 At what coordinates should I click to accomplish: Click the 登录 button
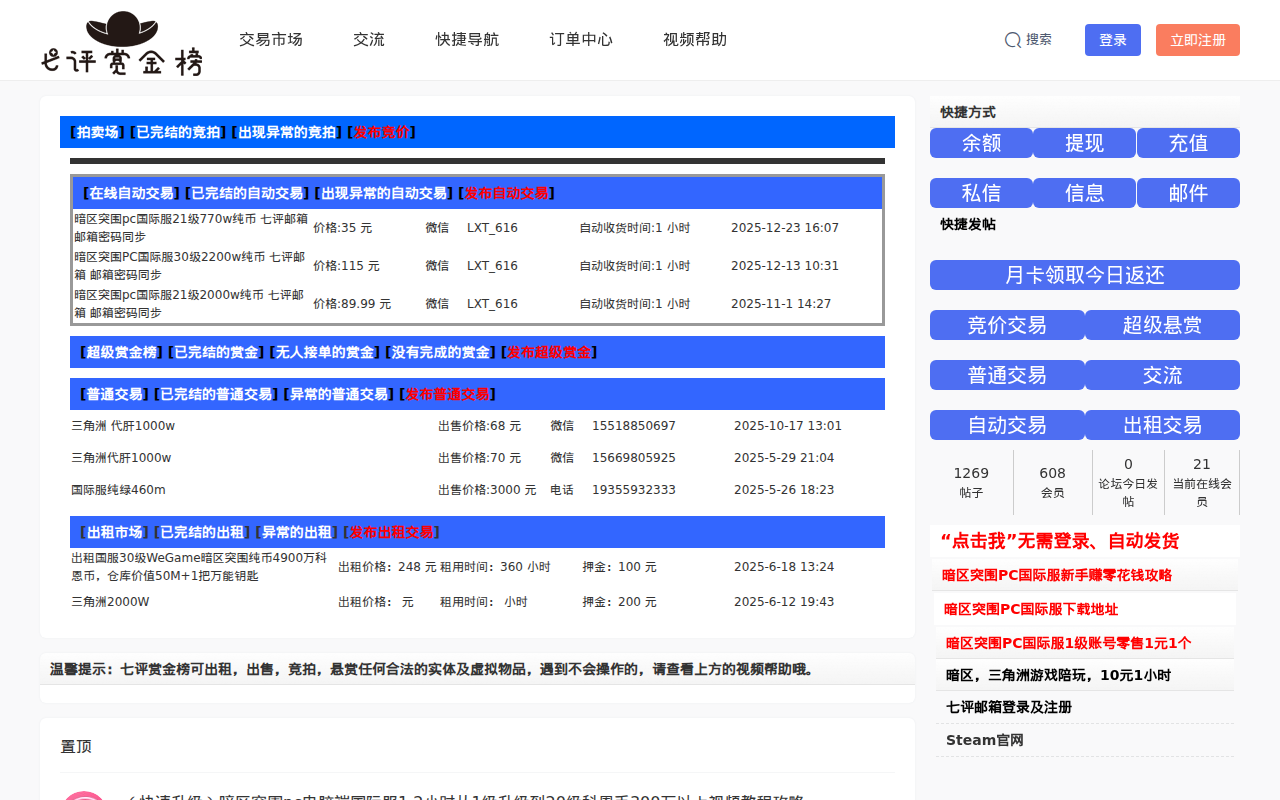(x=1112, y=39)
